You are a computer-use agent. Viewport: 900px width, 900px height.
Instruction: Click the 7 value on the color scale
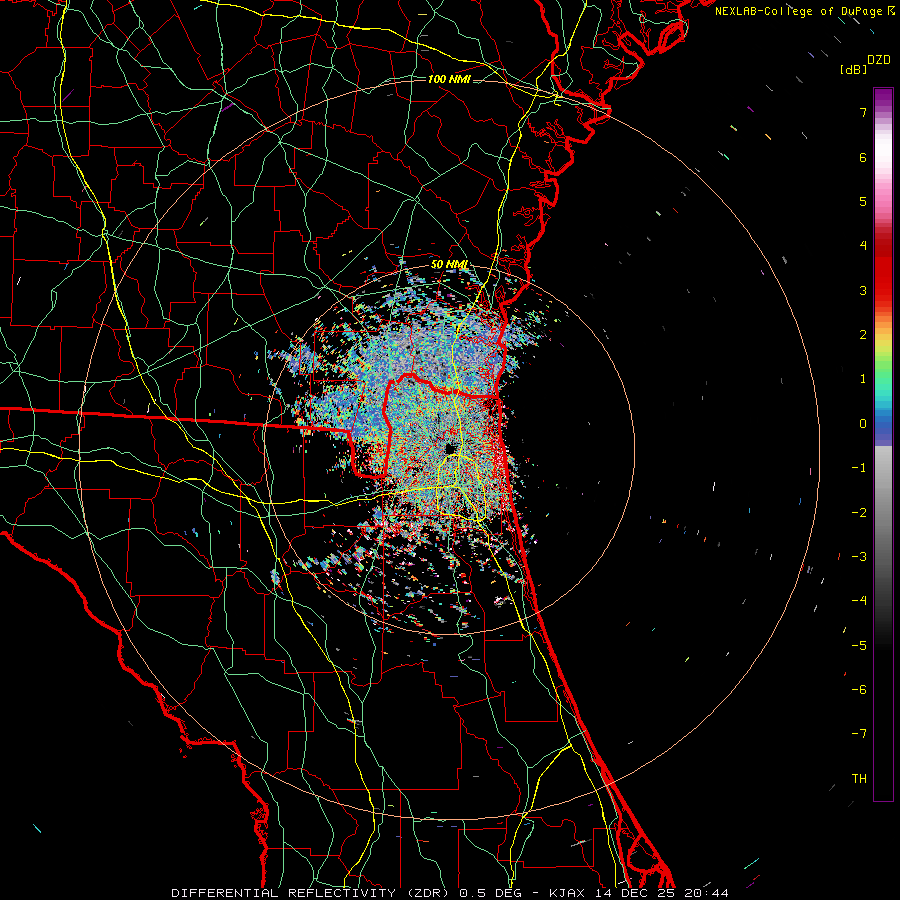pyautogui.click(x=863, y=112)
